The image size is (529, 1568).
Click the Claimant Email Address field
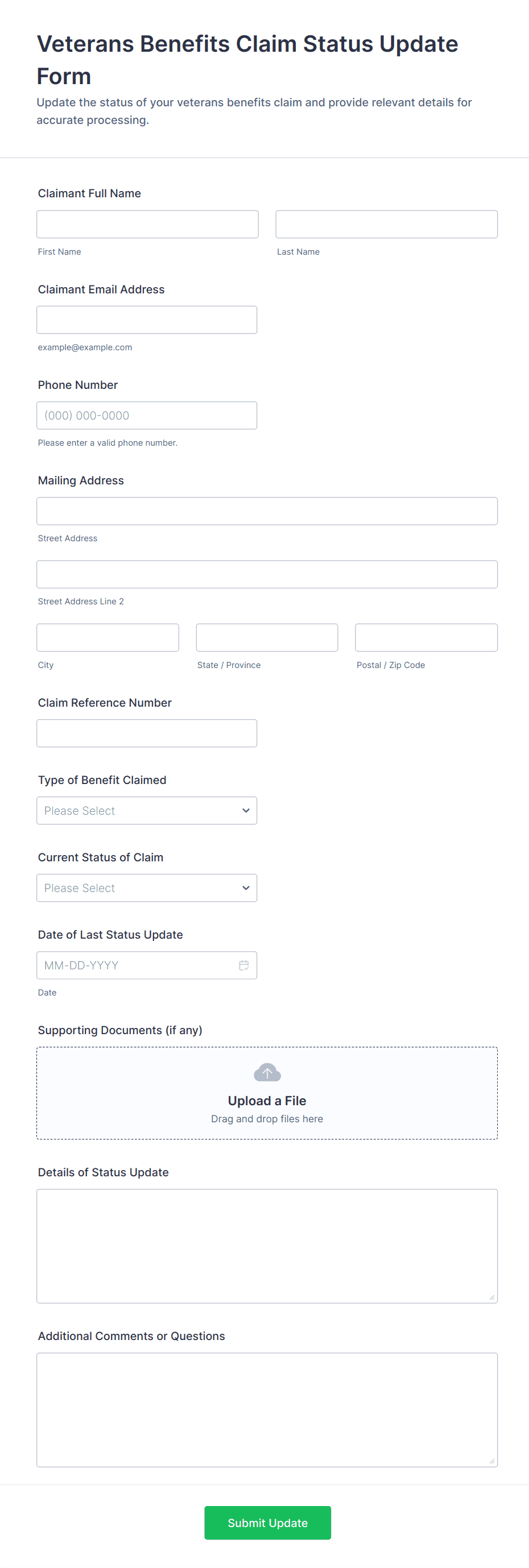(x=147, y=320)
